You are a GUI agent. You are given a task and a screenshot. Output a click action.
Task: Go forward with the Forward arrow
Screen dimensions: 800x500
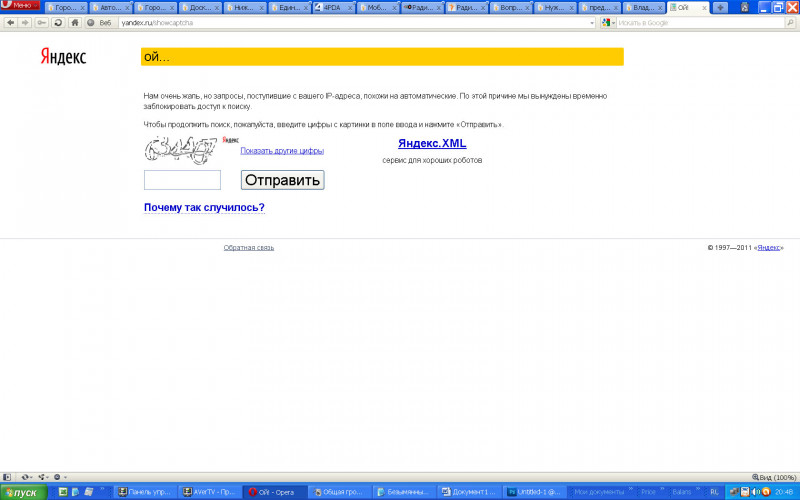24,22
